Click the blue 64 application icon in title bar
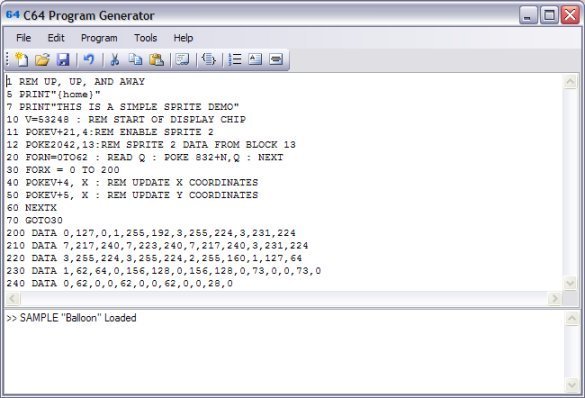Image resolution: width=585 pixels, height=398 pixels. pyautogui.click(x=12, y=15)
